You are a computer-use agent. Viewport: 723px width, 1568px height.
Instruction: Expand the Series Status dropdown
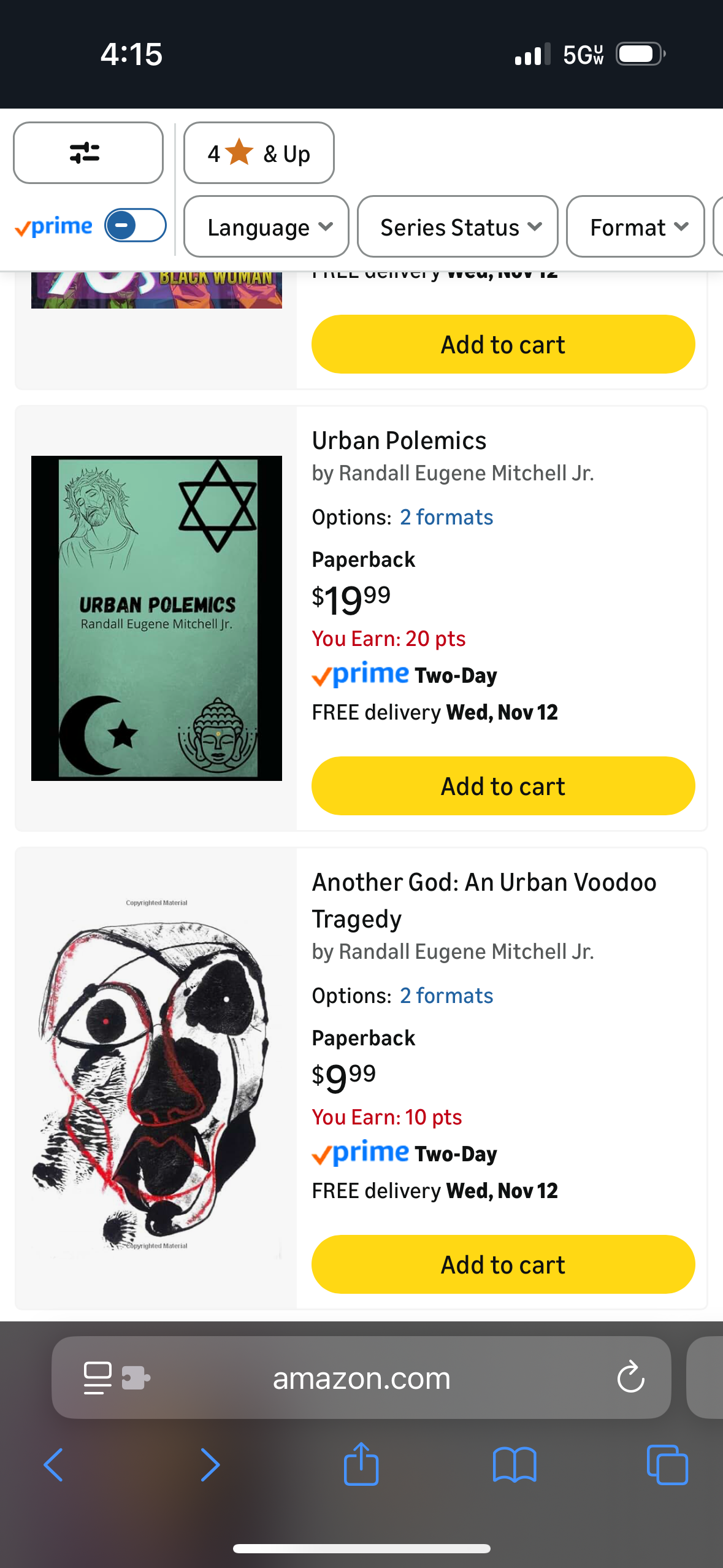click(x=457, y=227)
